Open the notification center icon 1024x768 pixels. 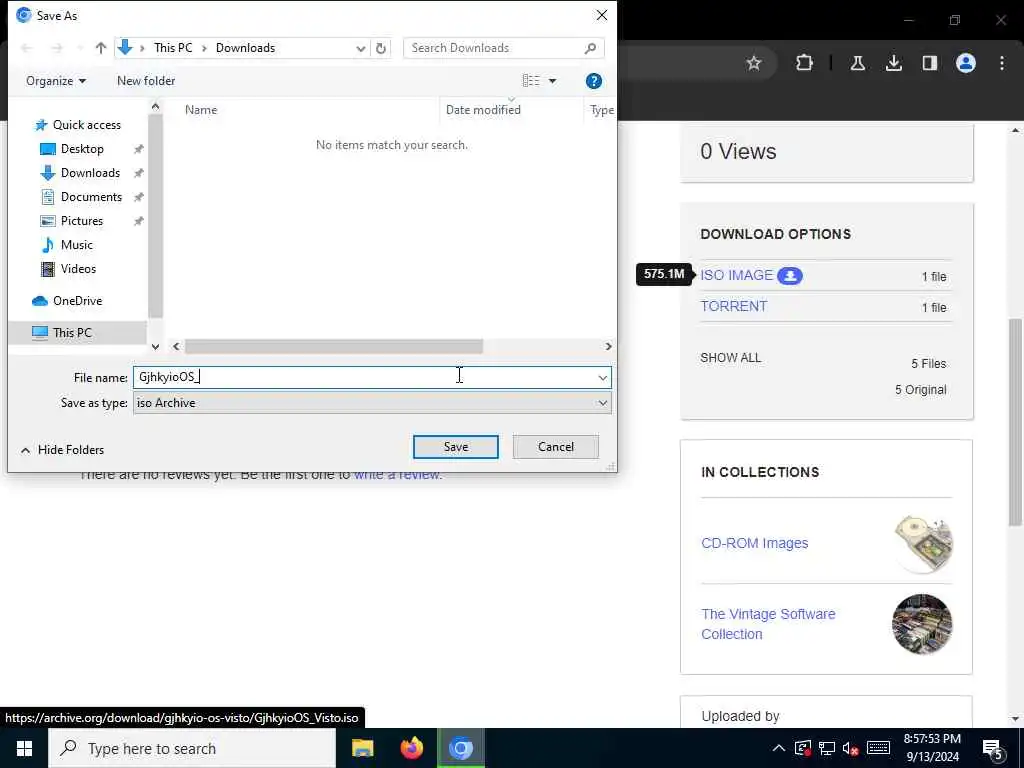tap(993, 749)
